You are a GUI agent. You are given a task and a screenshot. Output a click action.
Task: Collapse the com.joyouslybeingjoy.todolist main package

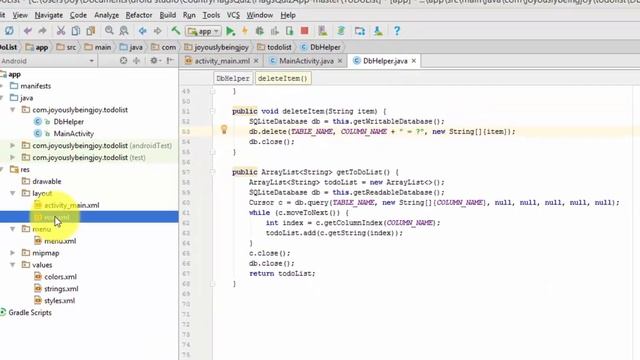click(x=13, y=110)
